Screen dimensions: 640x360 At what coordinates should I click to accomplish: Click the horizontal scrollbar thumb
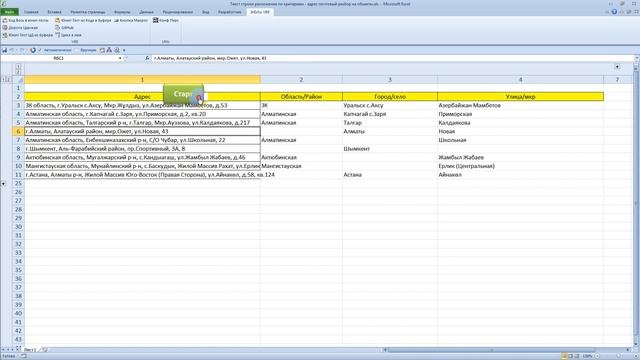(492, 350)
